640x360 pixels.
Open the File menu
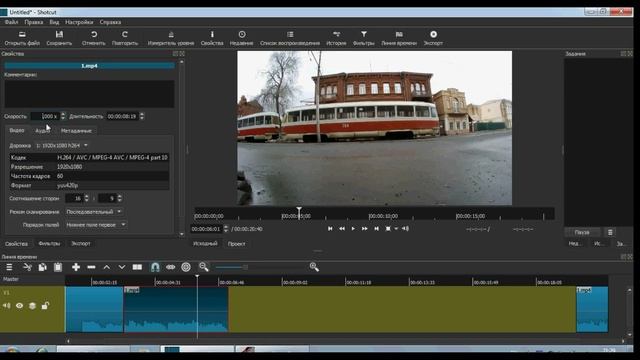pos(11,22)
